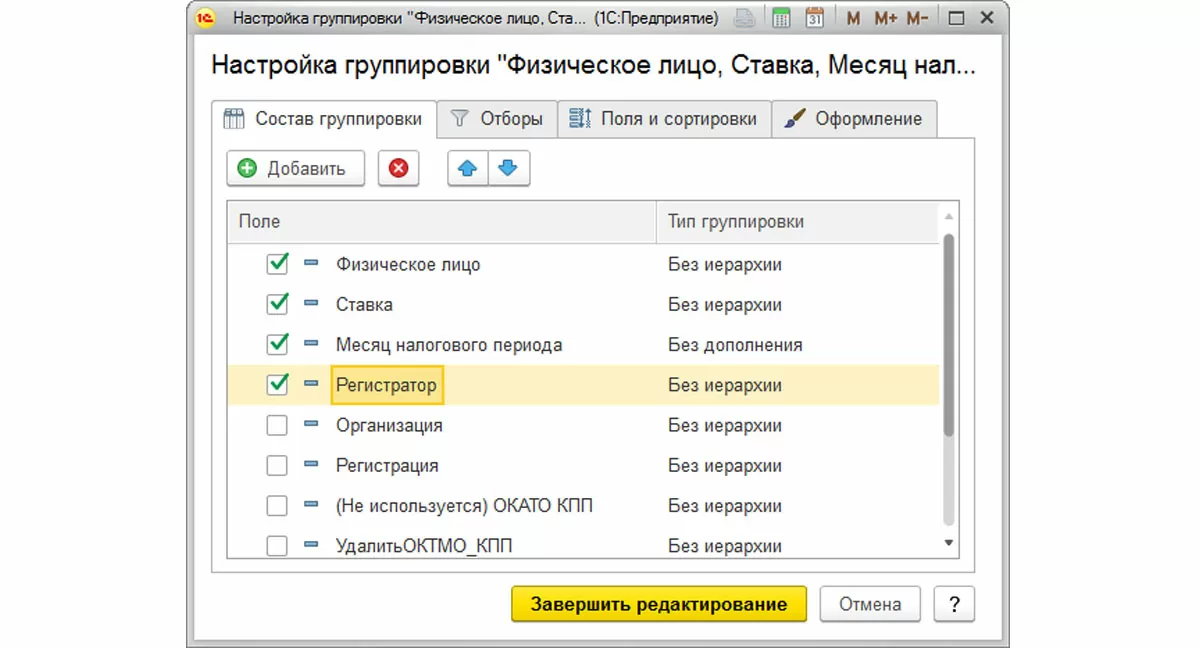Click the M memory button
The image size is (1200, 648).
(853, 18)
